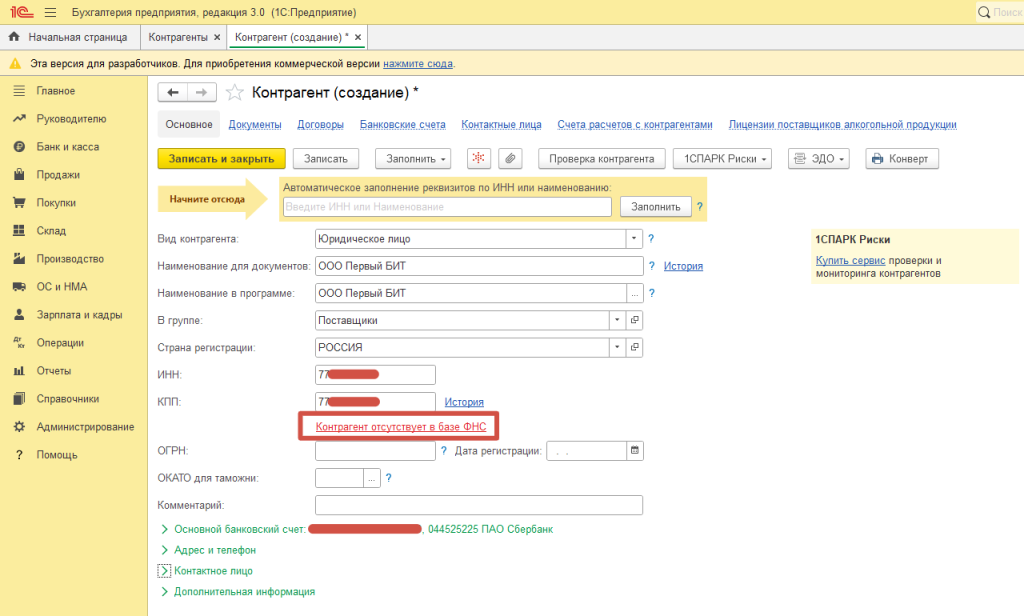
Task: Click the back navigation arrow
Action: pos(173,92)
